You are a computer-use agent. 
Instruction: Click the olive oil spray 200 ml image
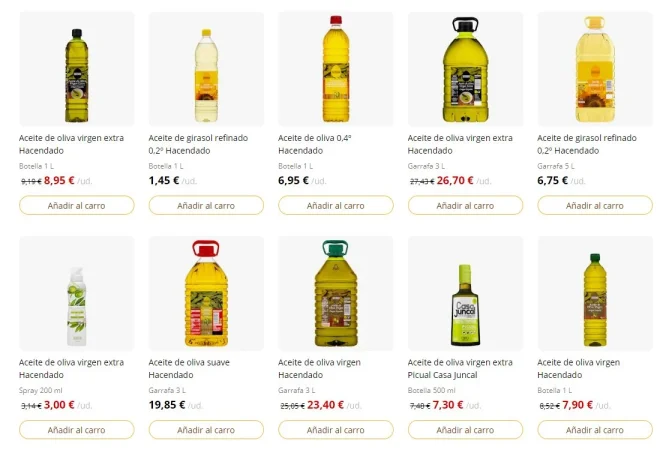(76, 293)
